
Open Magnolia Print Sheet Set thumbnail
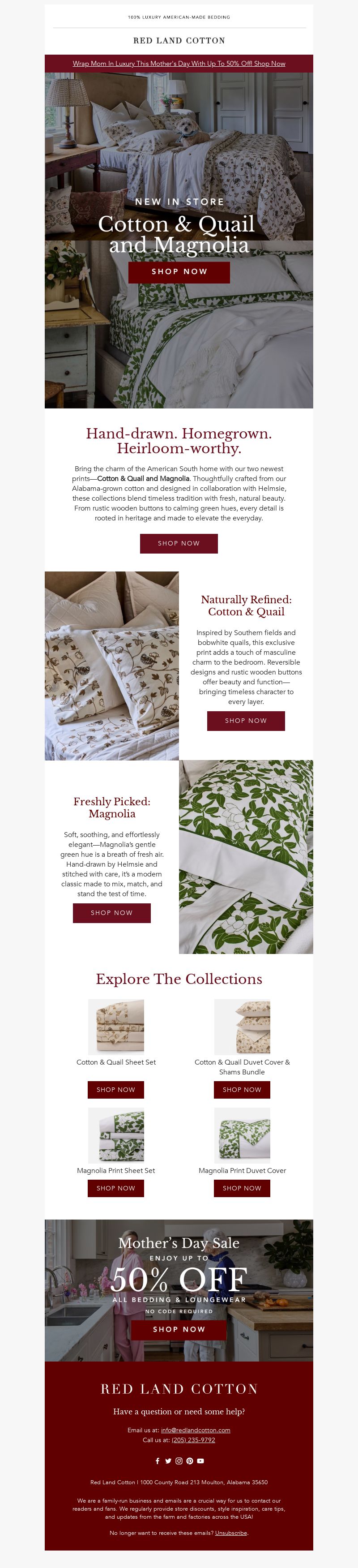pos(116,1135)
